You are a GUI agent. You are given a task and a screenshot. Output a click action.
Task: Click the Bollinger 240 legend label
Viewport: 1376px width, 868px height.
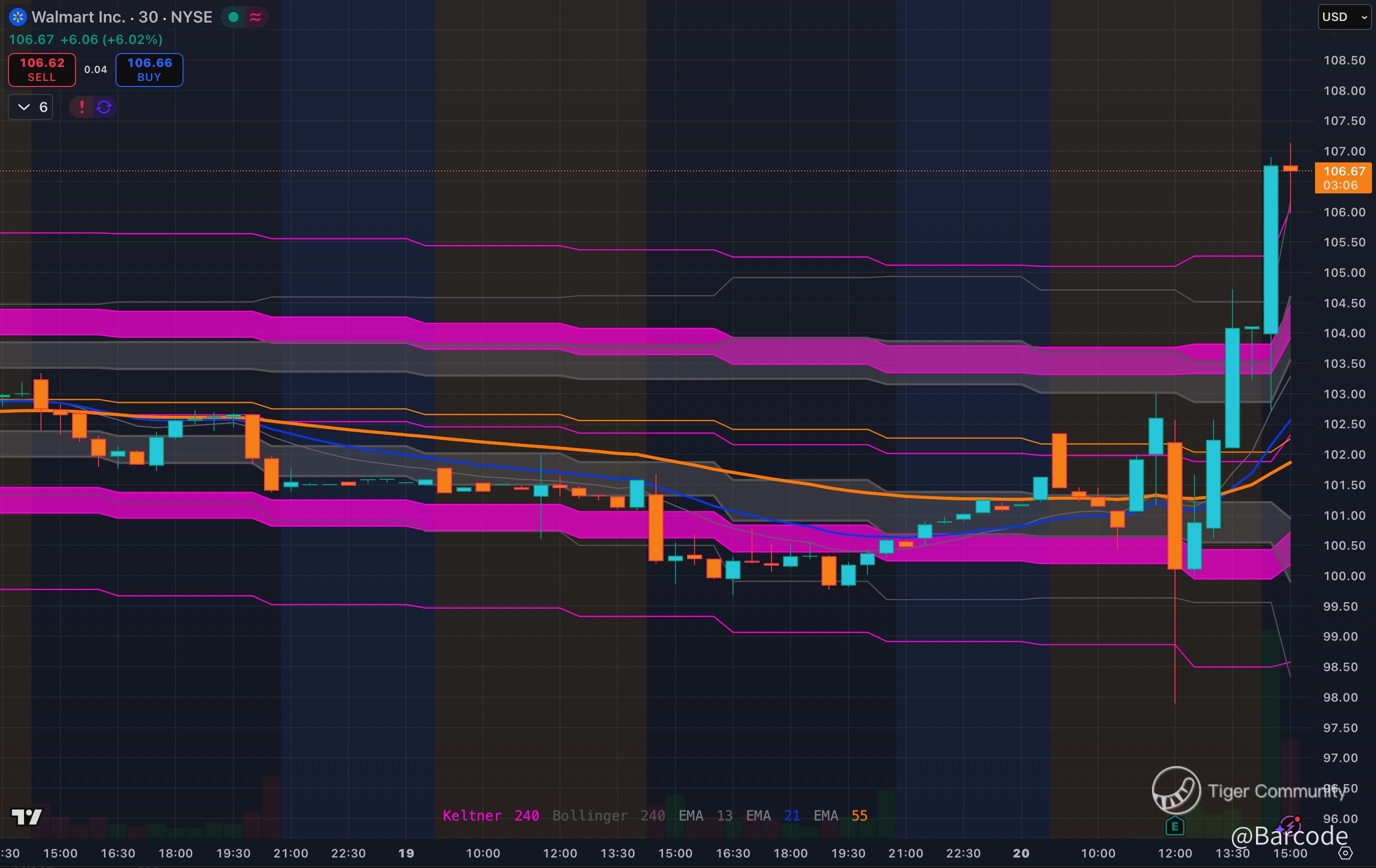pyautogui.click(x=608, y=816)
